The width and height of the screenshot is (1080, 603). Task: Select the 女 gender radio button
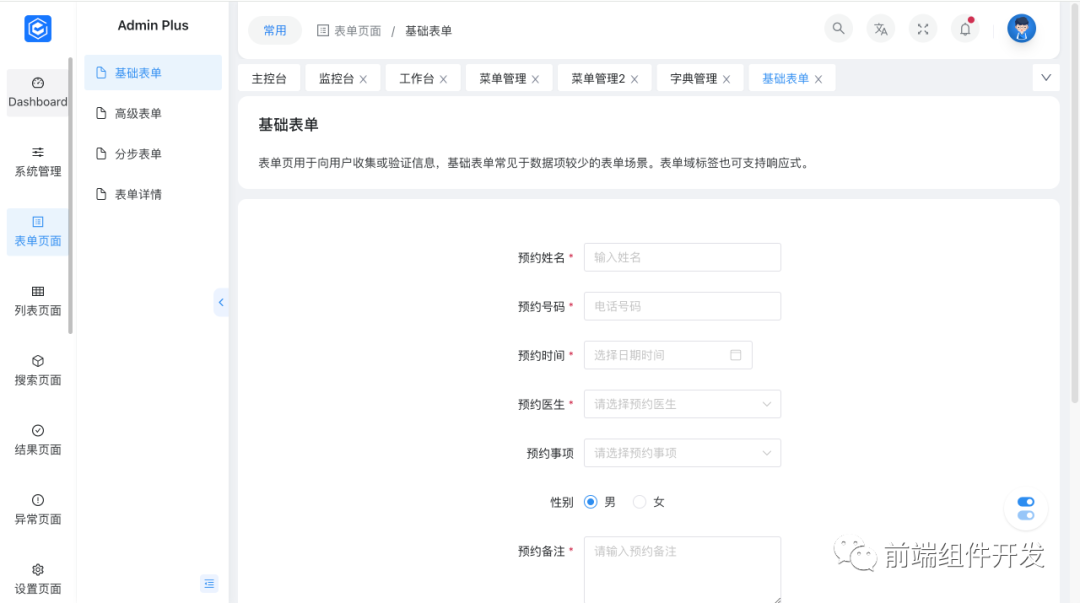click(x=638, y=501)
